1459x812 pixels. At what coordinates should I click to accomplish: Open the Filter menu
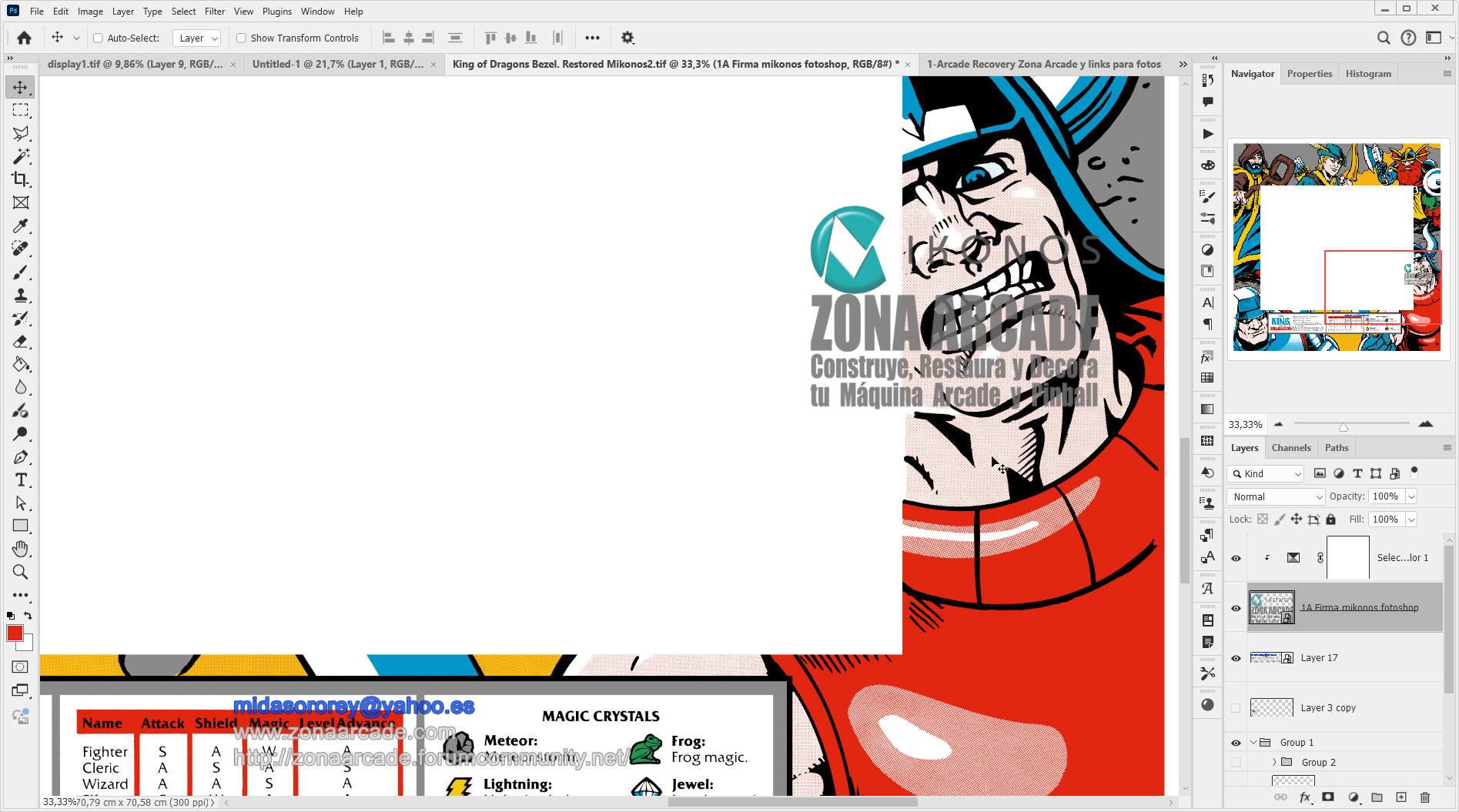pyautogui.click(x=214, y=12)
